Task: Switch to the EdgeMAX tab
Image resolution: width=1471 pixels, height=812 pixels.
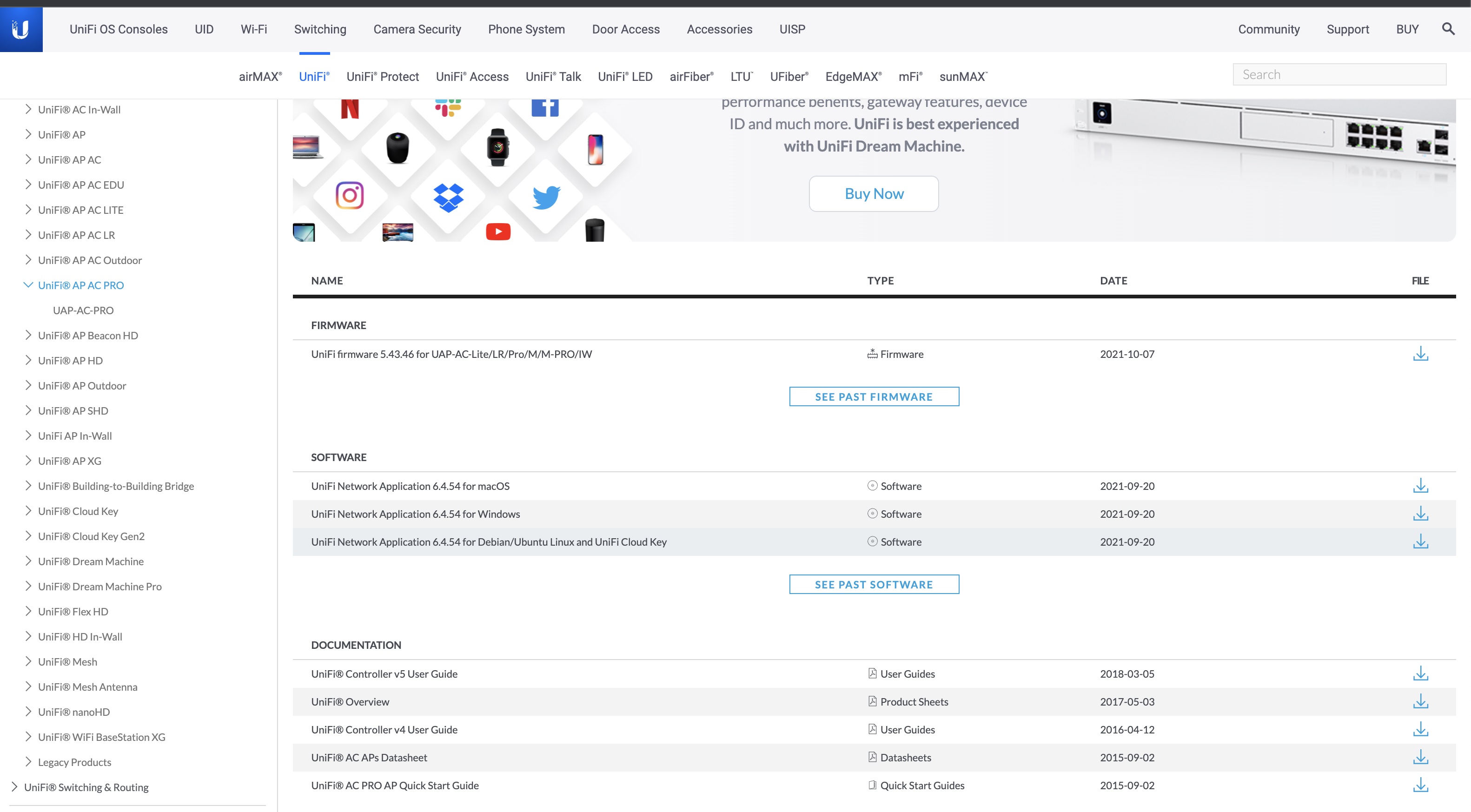Action: 853,77
